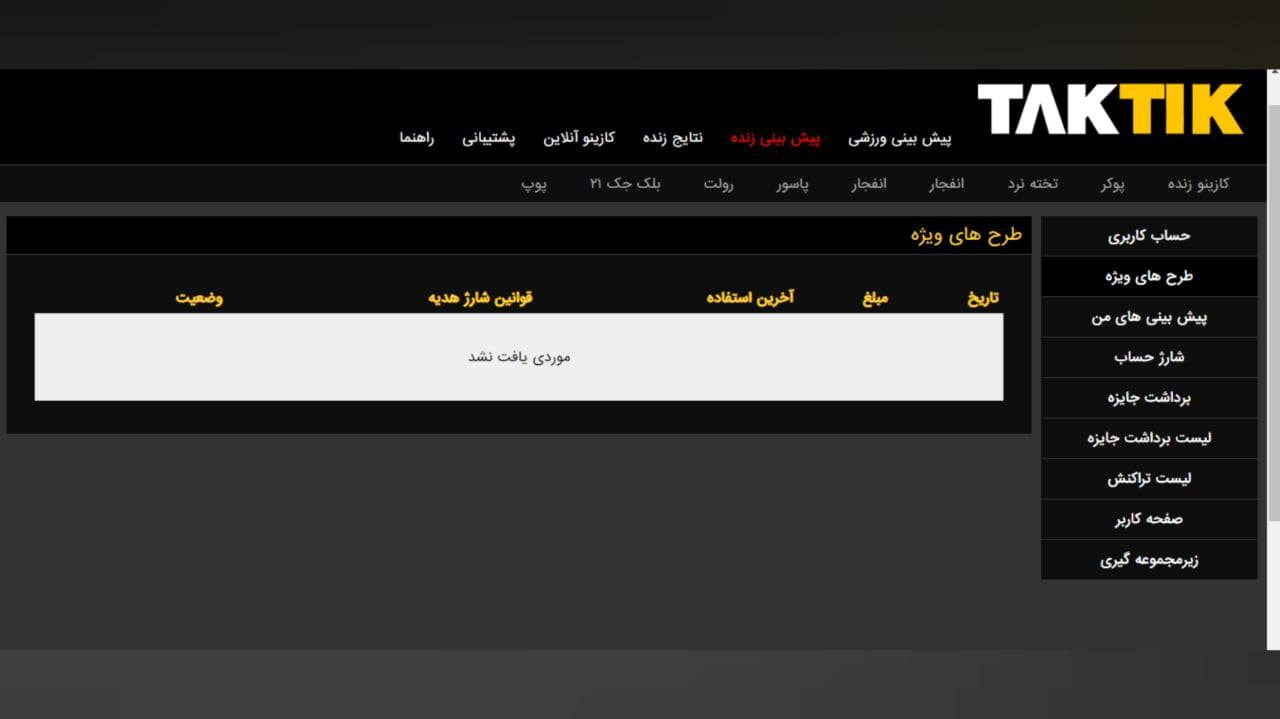
Task: Open the راهنما help page
Action: 419,138
